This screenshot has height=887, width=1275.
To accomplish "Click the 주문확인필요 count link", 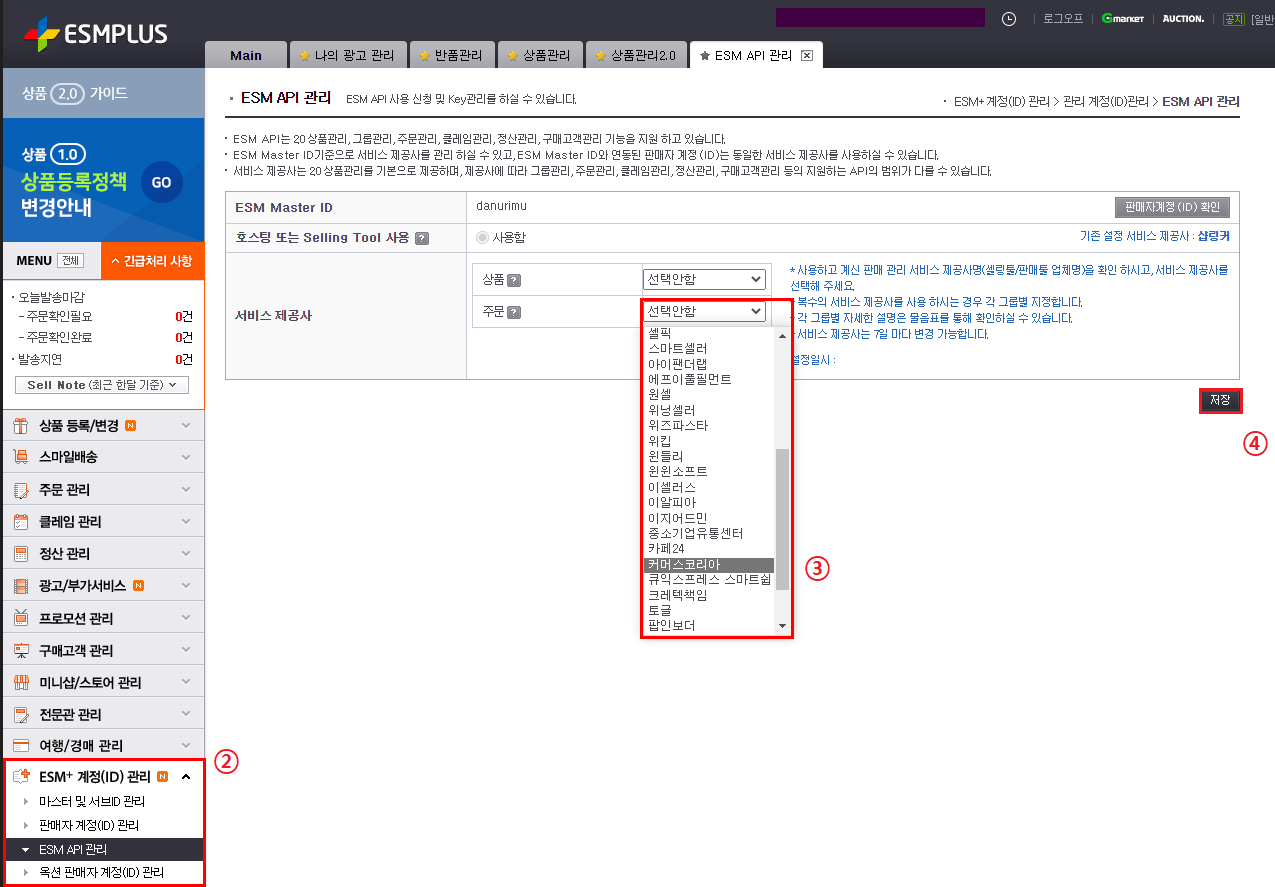I will (183, 316).
